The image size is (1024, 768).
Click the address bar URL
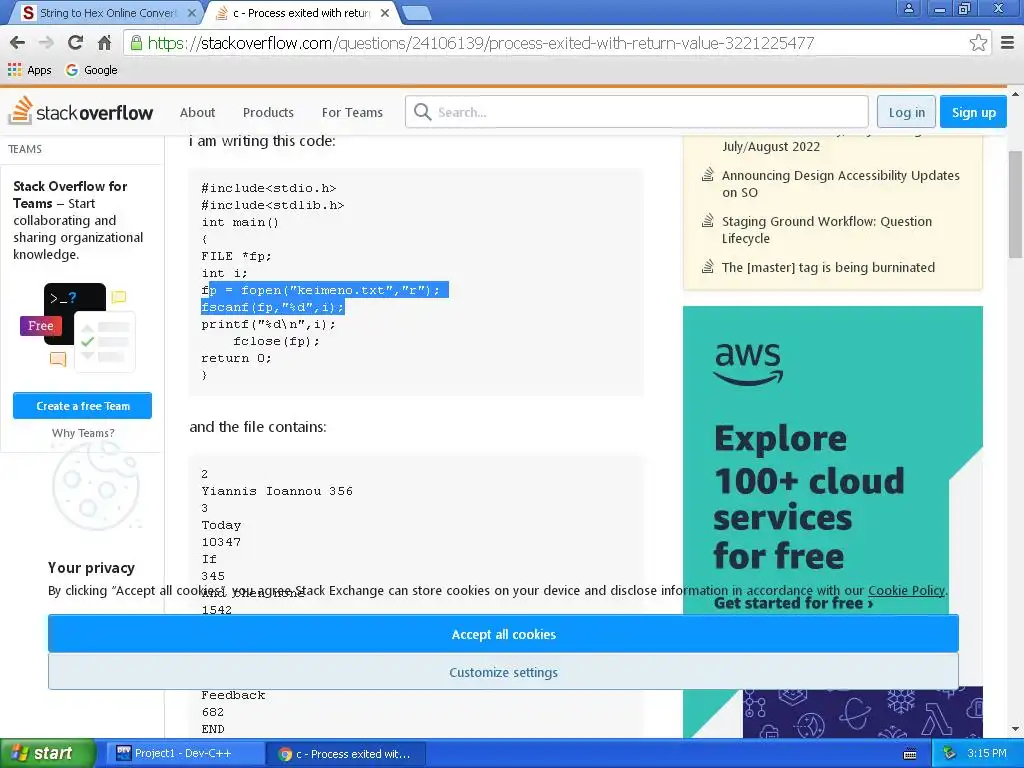[481, 43]
